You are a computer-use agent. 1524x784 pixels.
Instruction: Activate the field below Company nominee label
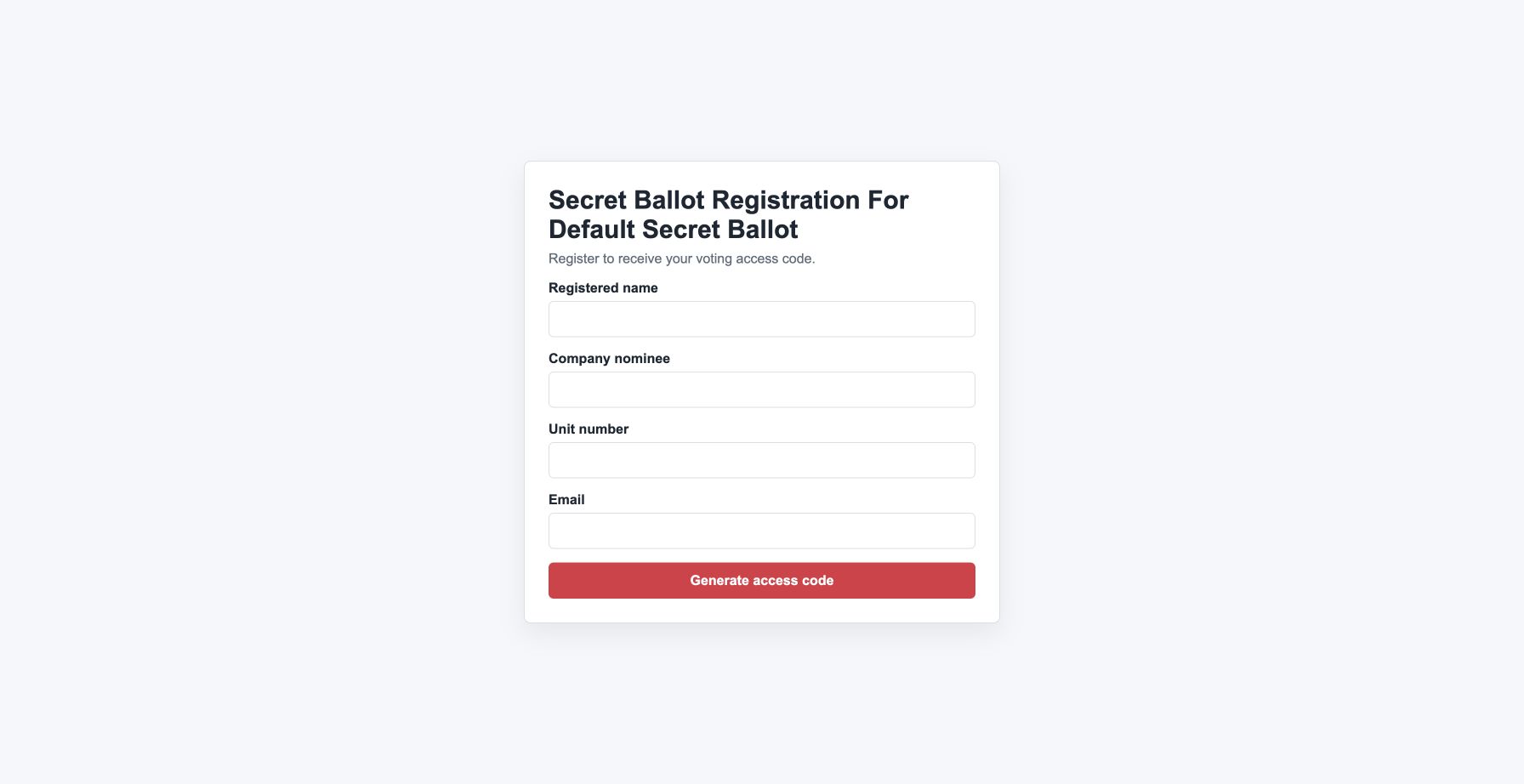pos(761,389)
